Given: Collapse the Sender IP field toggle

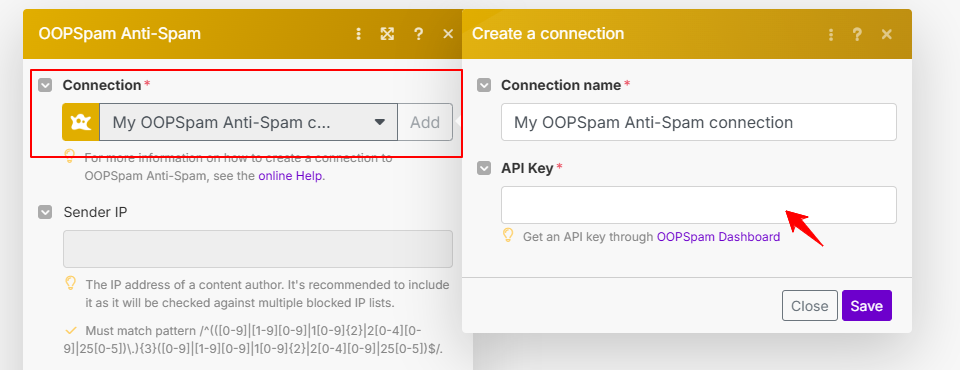Looking at the screenshot, I should (x=45, y=212).
